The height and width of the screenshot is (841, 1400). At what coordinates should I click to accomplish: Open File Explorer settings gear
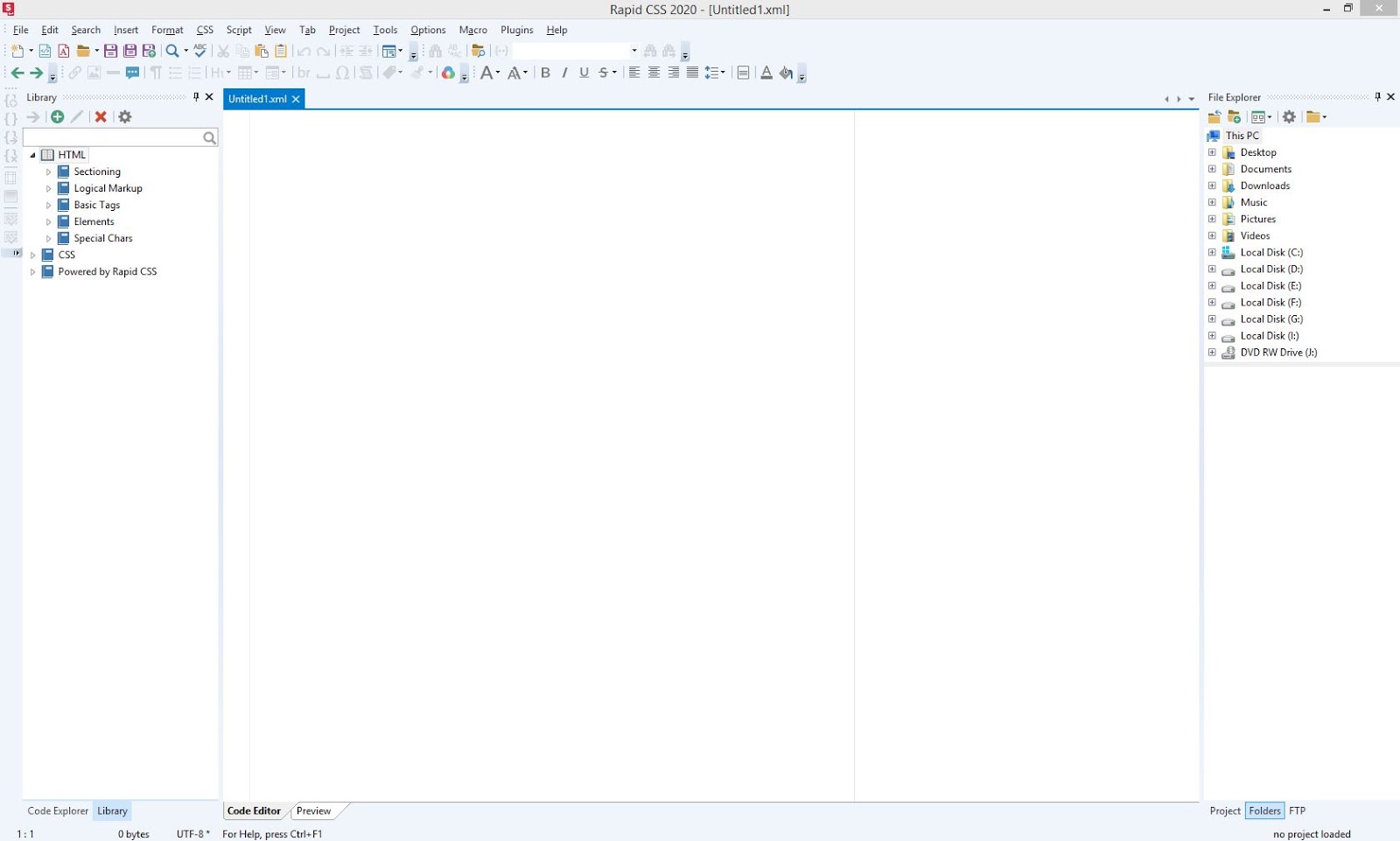pos(1289,116)
